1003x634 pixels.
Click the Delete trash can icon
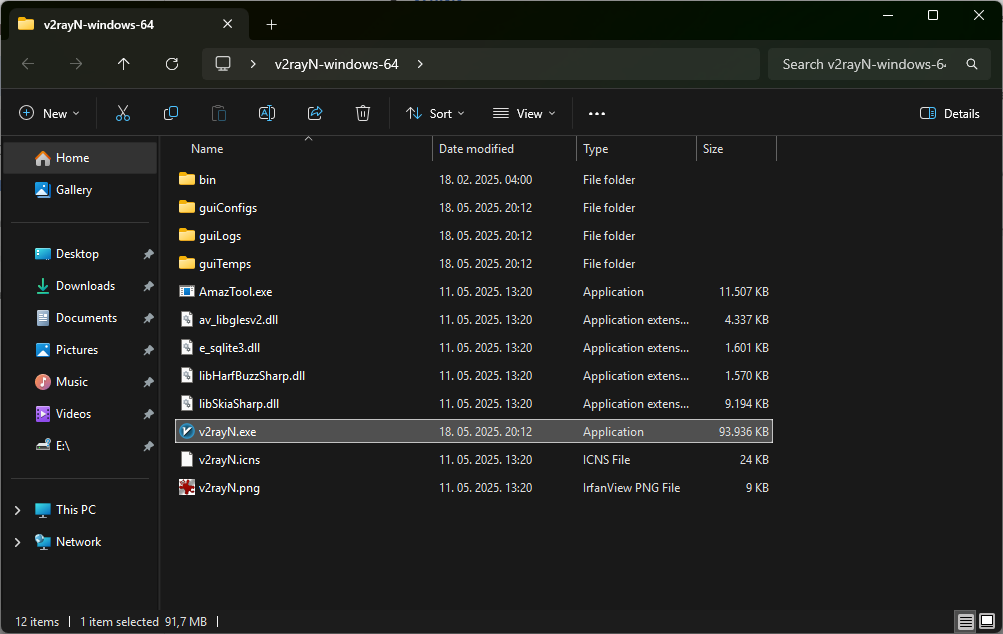tap(363, 114)
